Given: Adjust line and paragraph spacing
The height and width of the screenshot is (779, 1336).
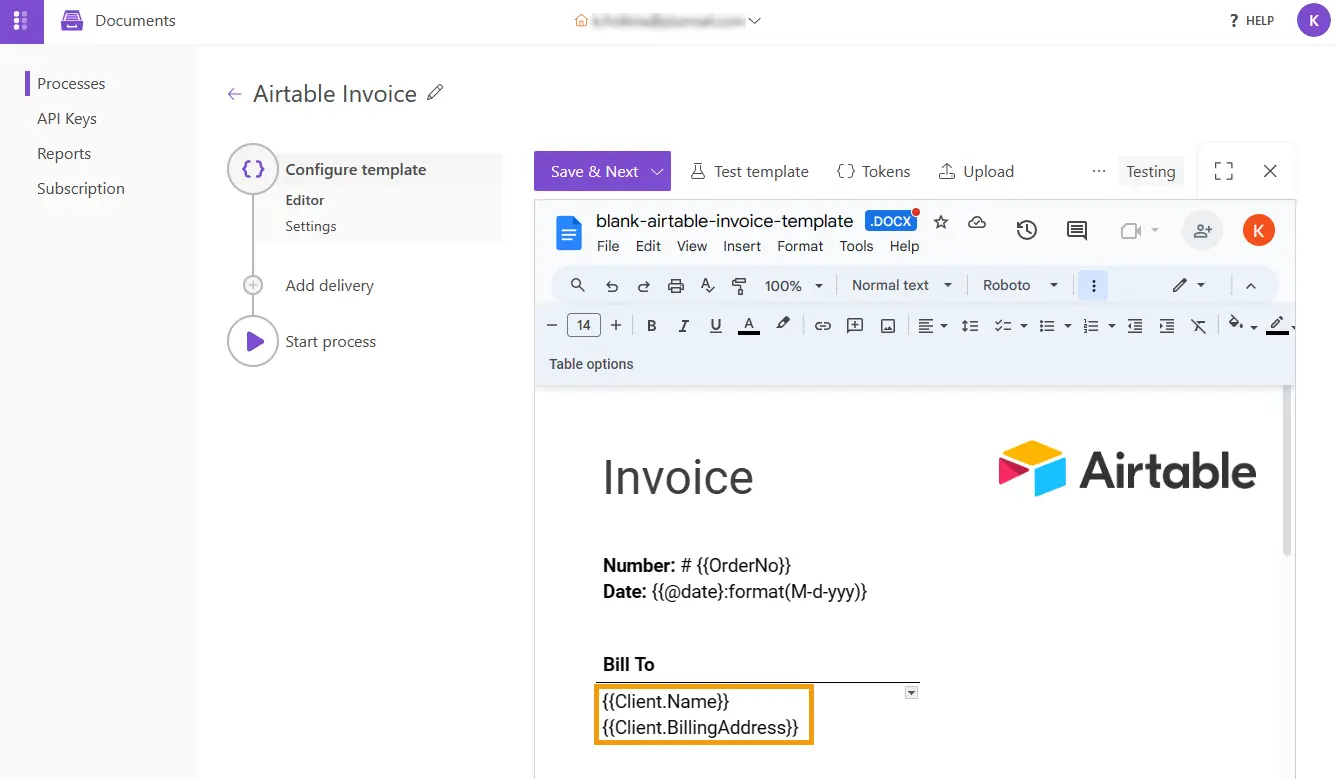Looking at the screenshot, I should (x=969, y=325).
